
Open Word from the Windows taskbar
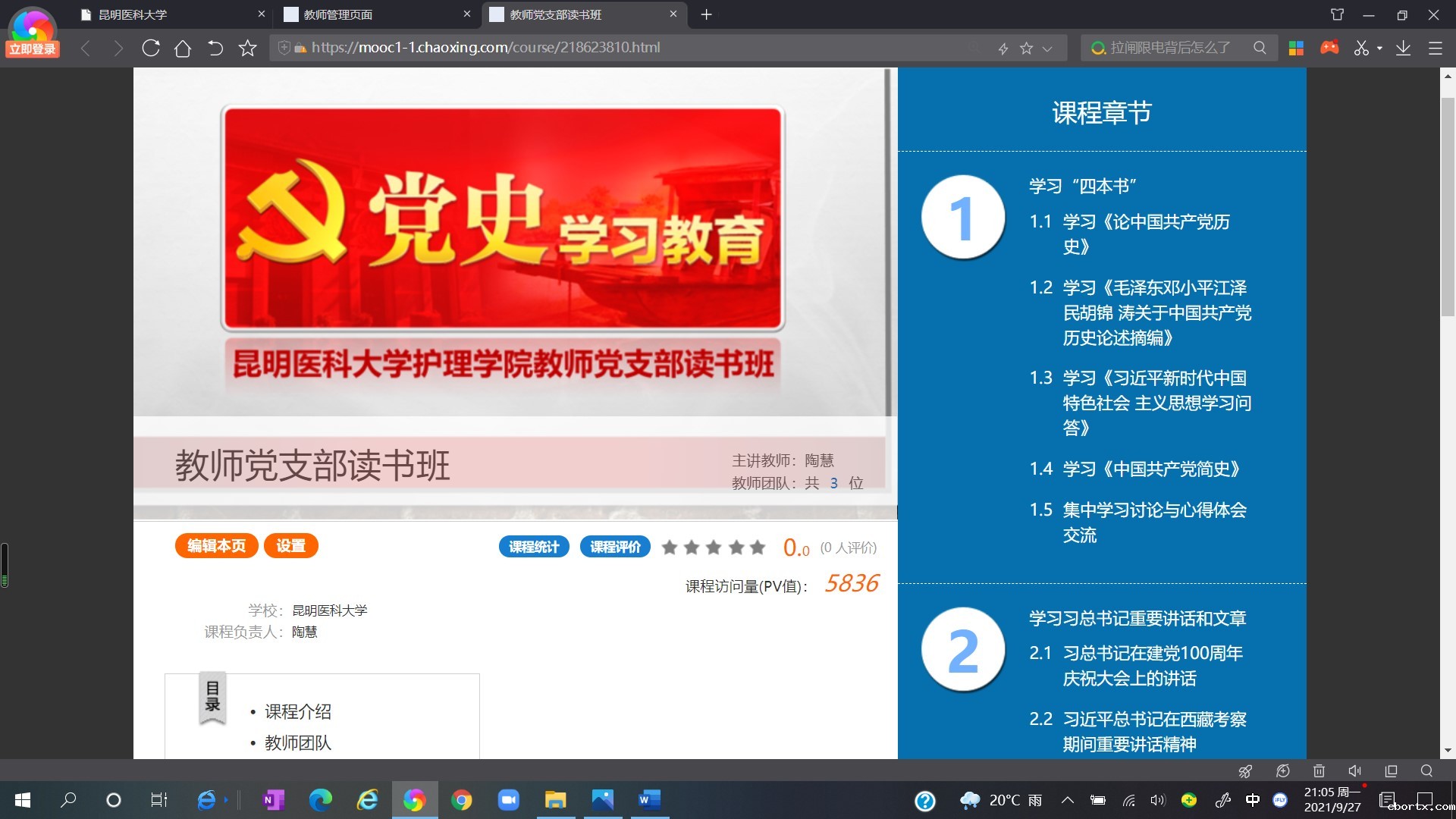(x=649, y=799)
